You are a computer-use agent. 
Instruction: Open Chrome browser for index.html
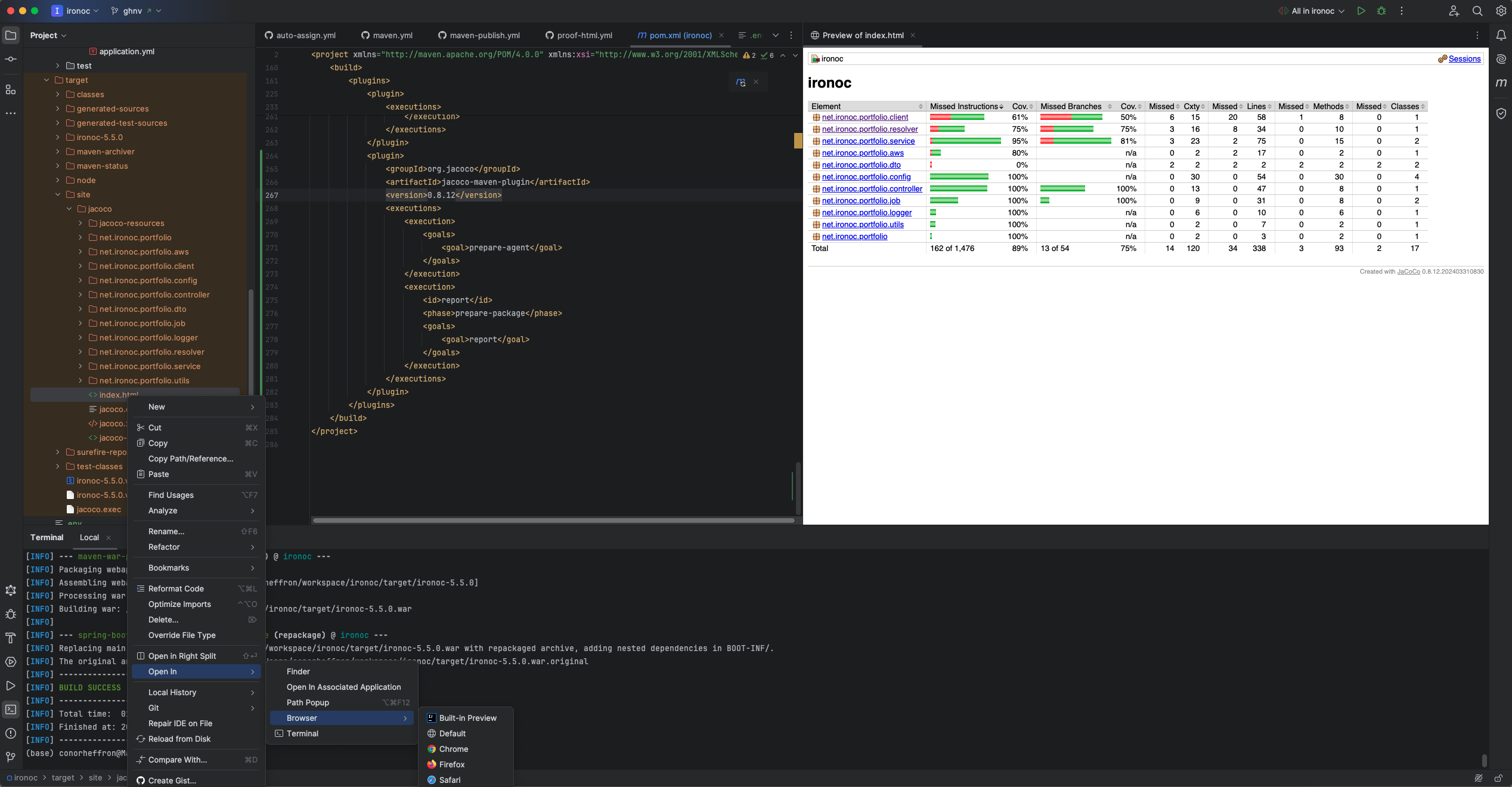(454, 749)
